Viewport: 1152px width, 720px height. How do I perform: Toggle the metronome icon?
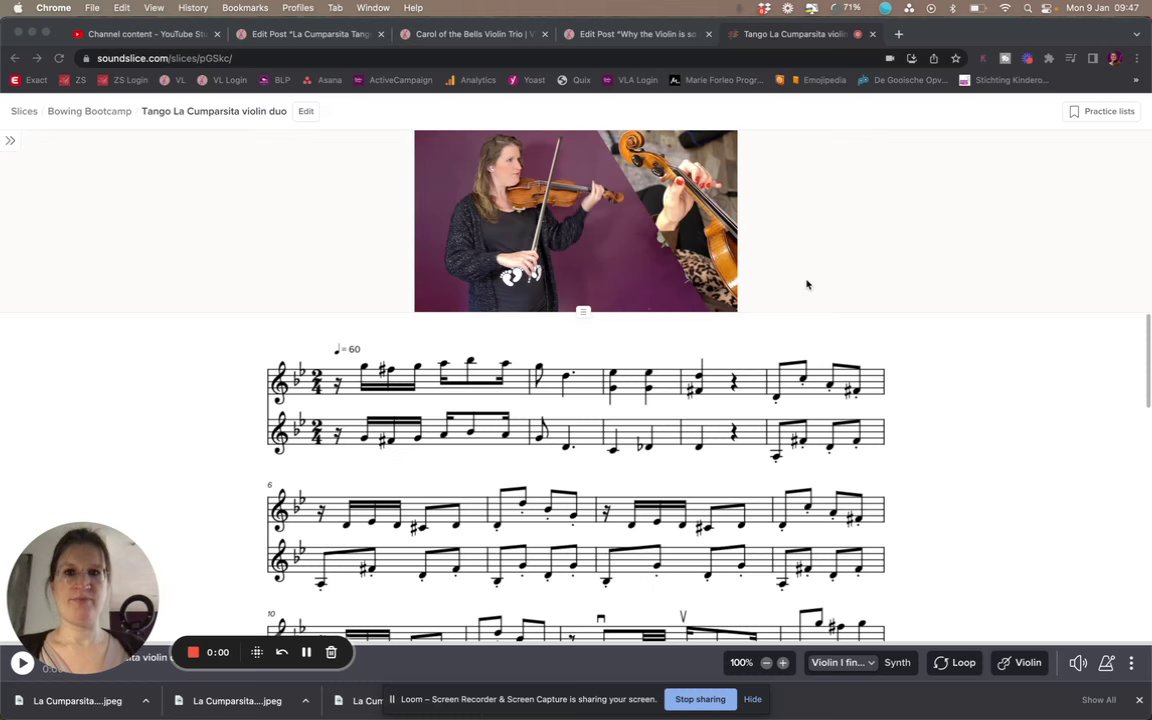(1106, 663)
